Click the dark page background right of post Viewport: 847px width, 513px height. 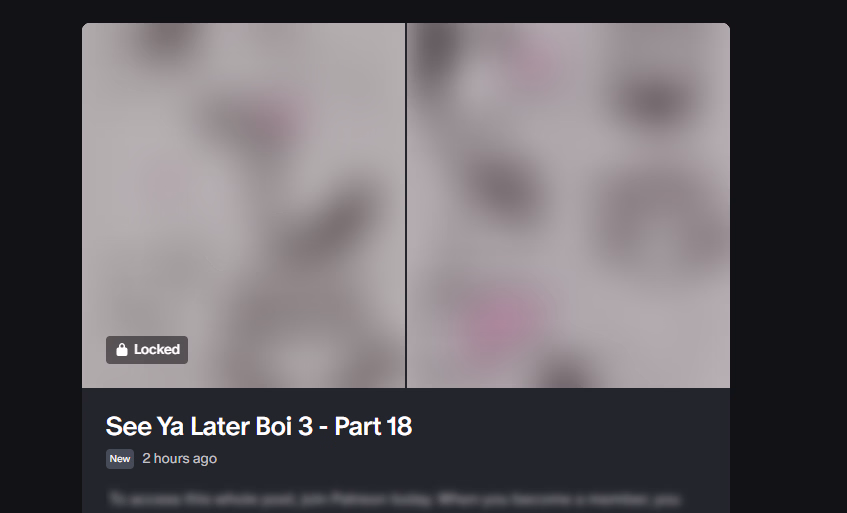pyautogui.click(x=789, y=256)
